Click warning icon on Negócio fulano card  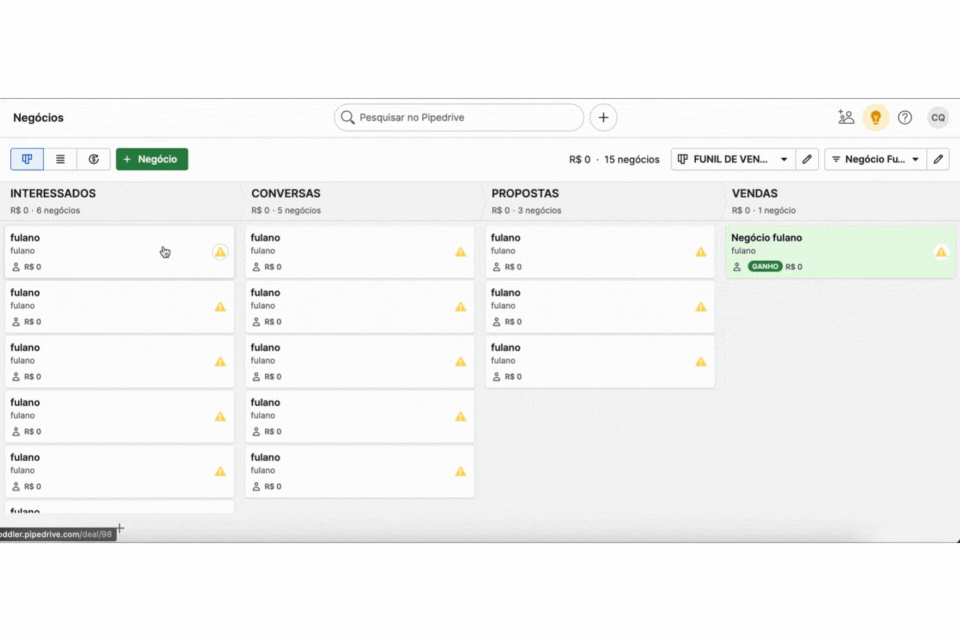[x=940, y=252]
